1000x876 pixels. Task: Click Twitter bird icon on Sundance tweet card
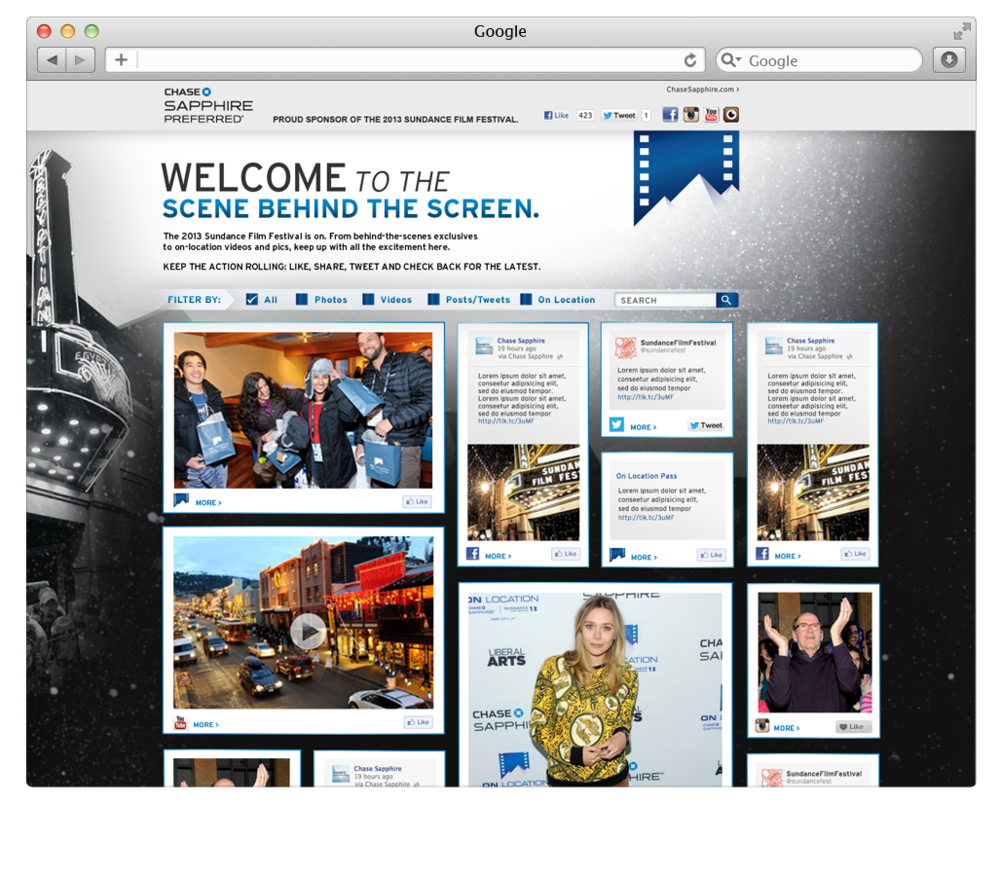tap(616, 425)
